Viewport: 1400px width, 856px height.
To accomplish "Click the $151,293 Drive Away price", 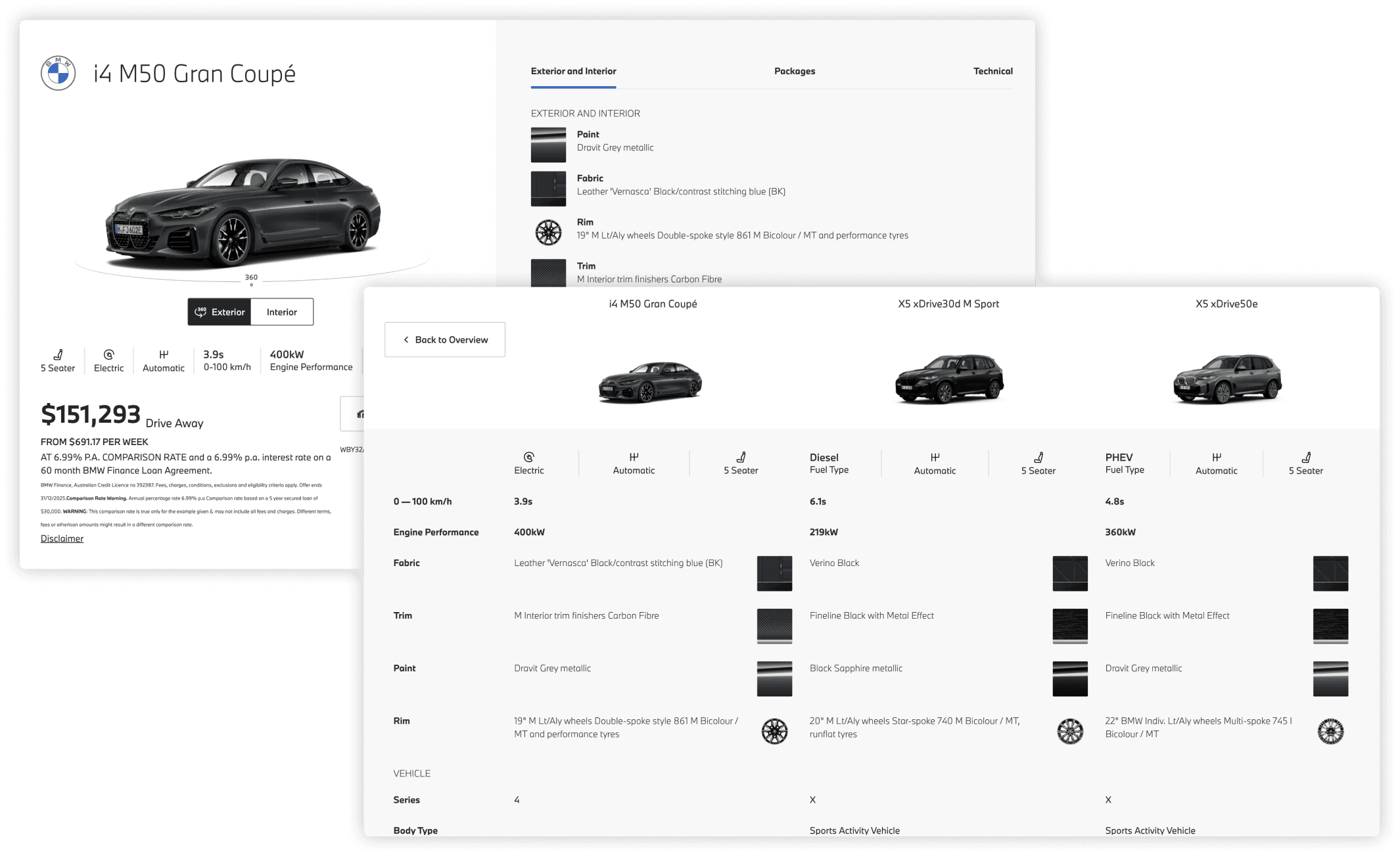I will click(122, 416).
